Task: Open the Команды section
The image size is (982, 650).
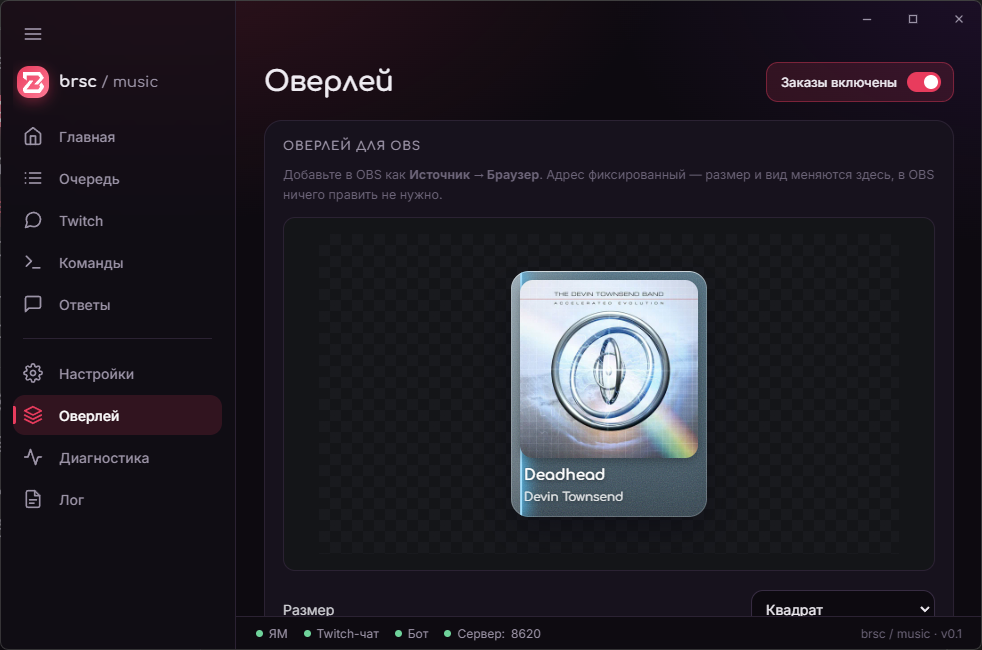Action: [118, 262]
